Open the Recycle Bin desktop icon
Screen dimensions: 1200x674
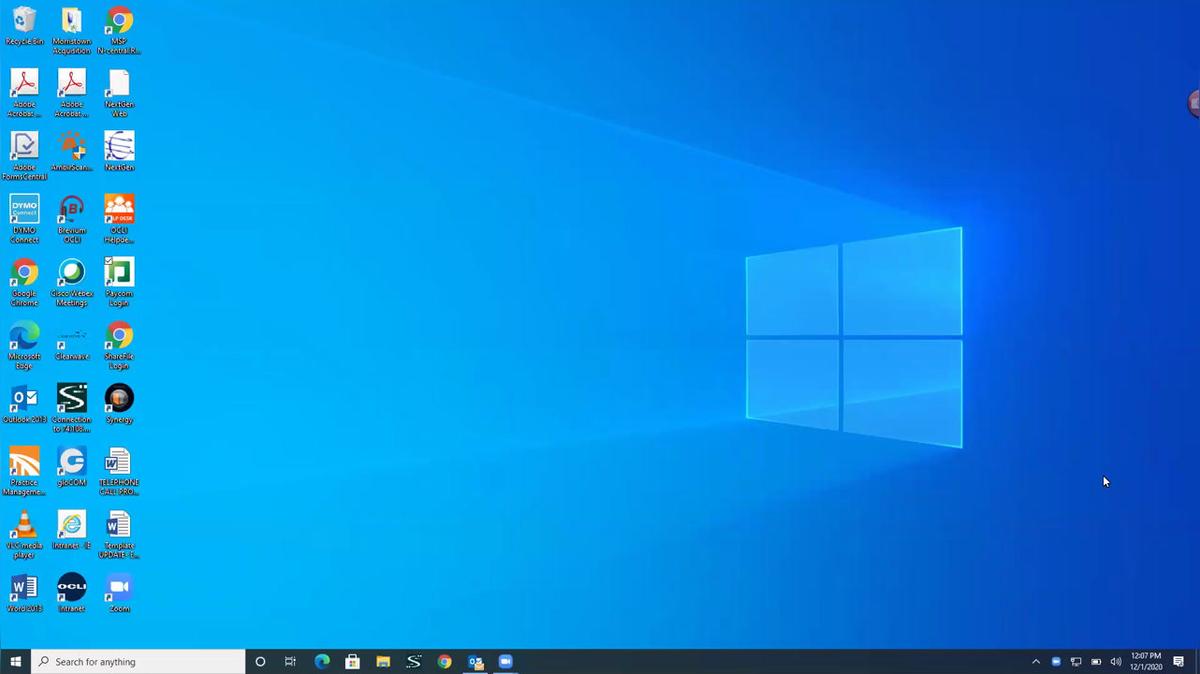[x=24, y=21]
